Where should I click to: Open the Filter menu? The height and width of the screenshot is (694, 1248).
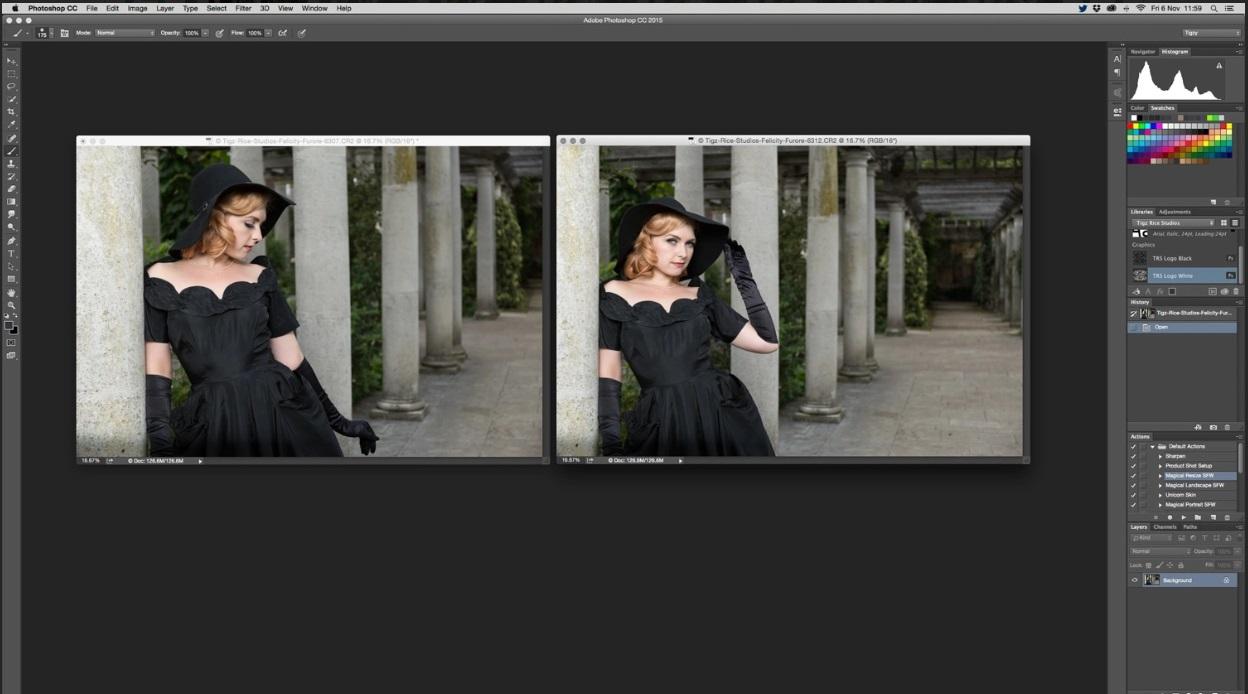tap(243, 8)
